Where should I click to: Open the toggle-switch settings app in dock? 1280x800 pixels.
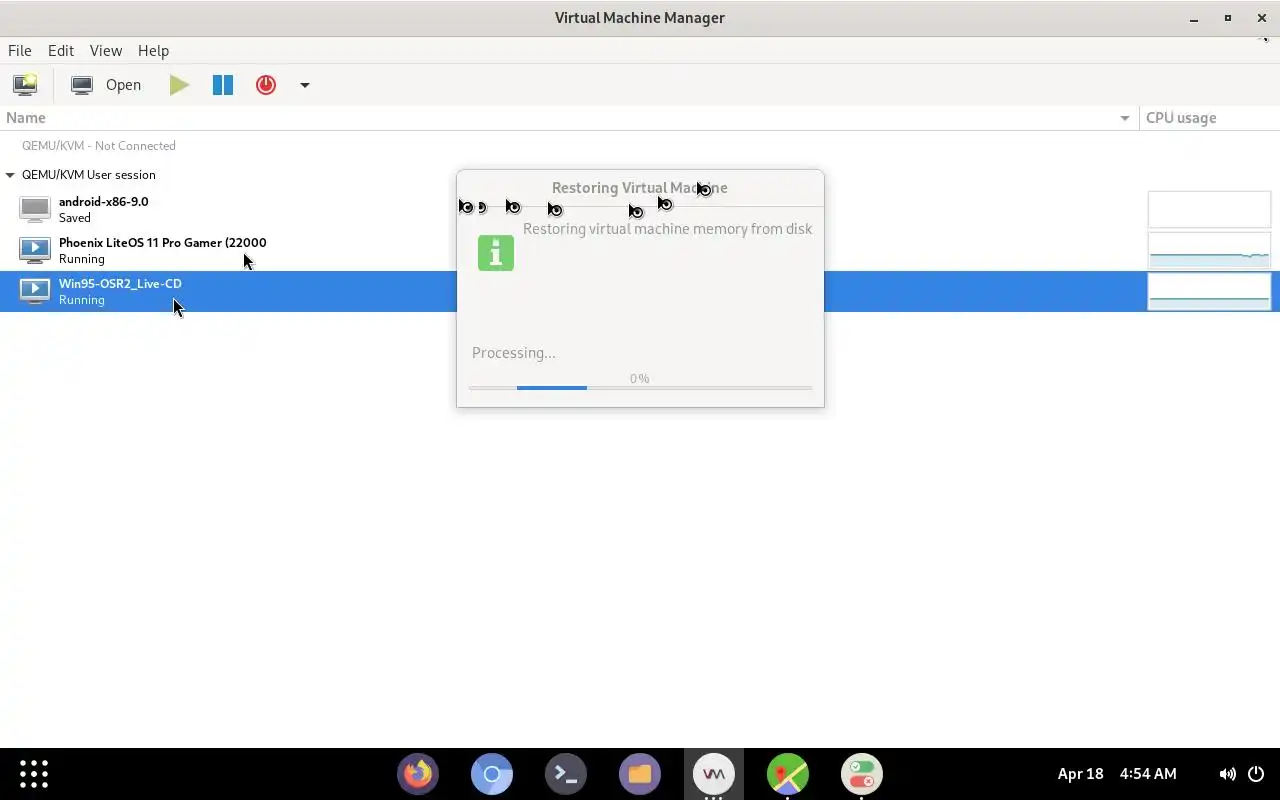[862, 774]
